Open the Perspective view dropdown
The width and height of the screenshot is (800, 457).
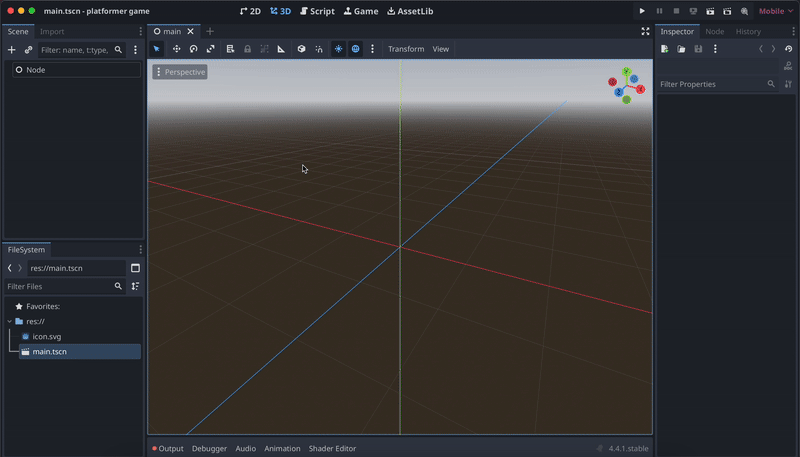pos(180,72)
